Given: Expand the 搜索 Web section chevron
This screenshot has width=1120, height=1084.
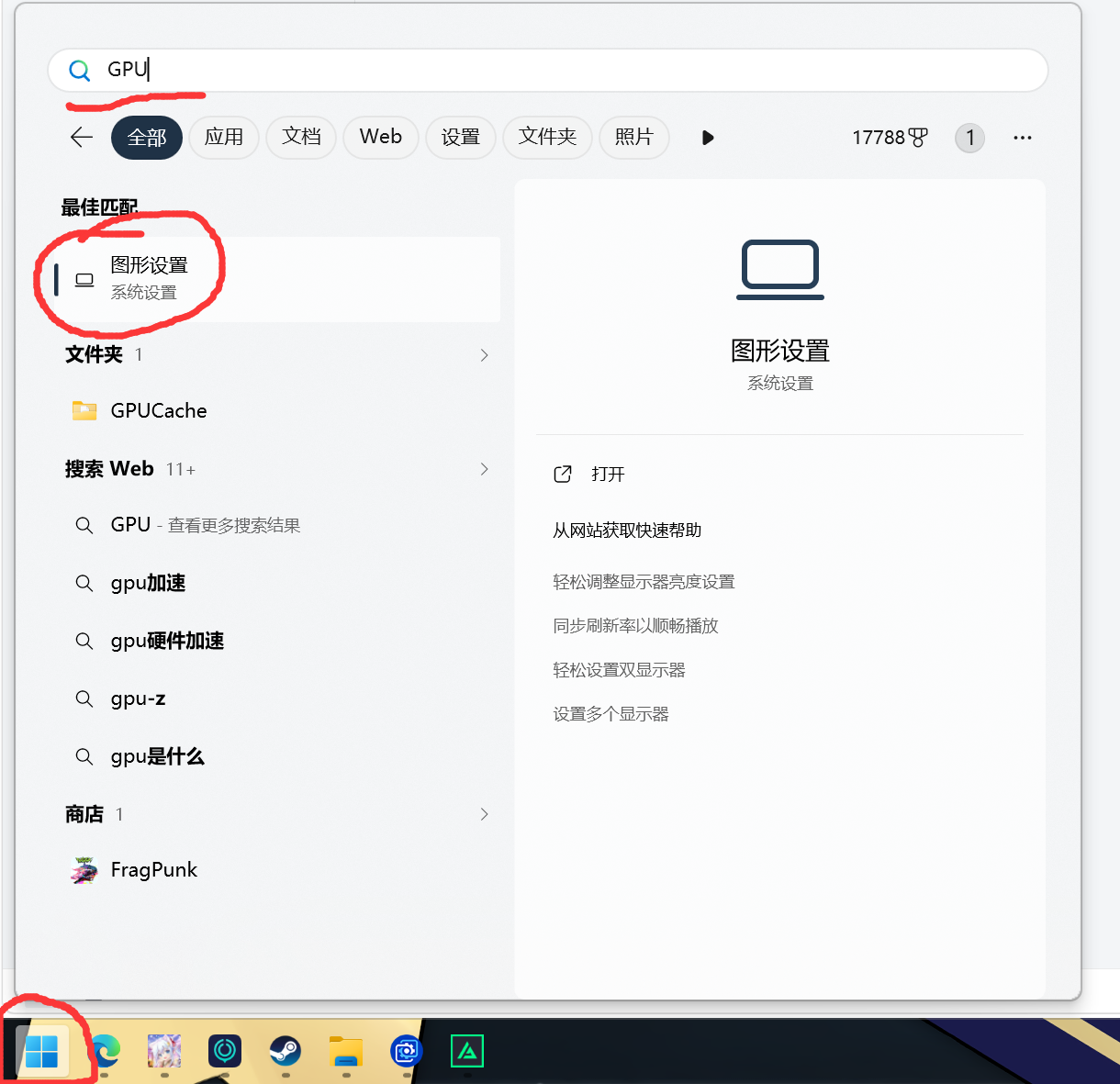Looking at the screenshot, I should coord(484,469).
